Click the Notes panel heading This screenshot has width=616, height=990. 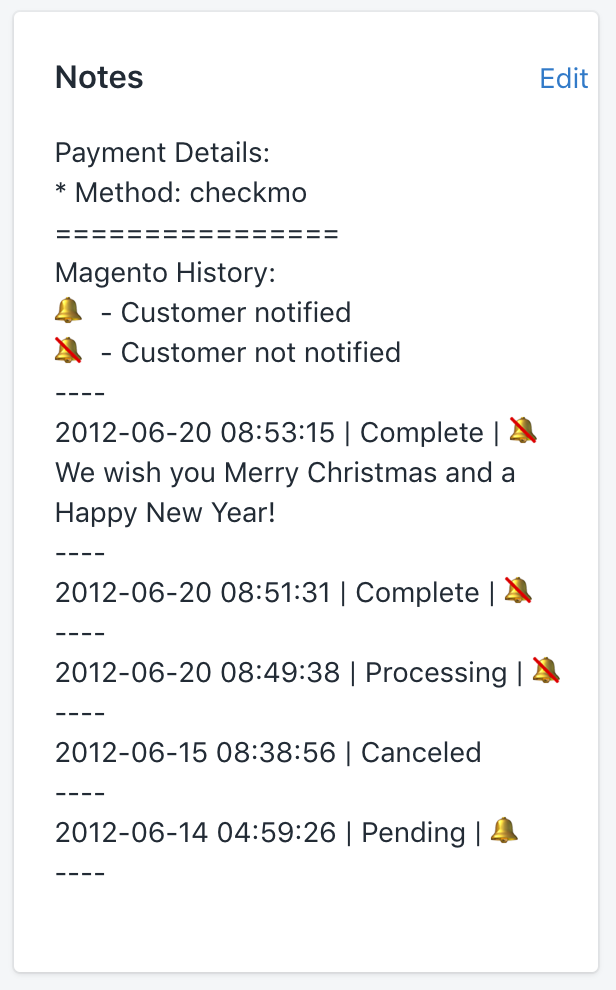(x=99, y=77)
